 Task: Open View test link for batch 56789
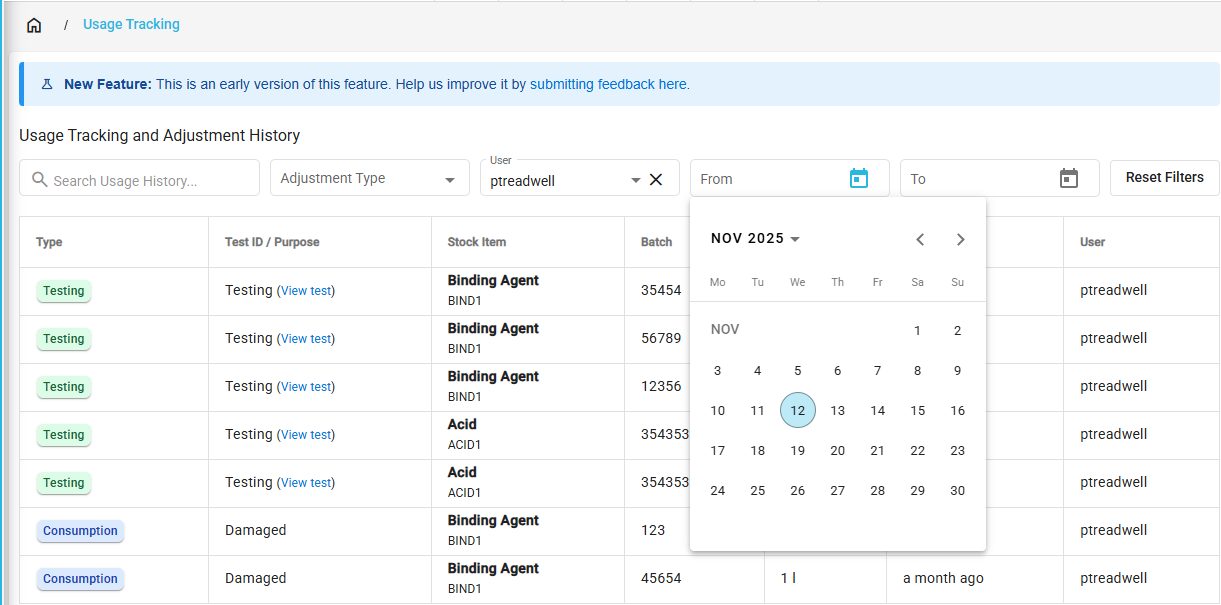click(306, 339)
